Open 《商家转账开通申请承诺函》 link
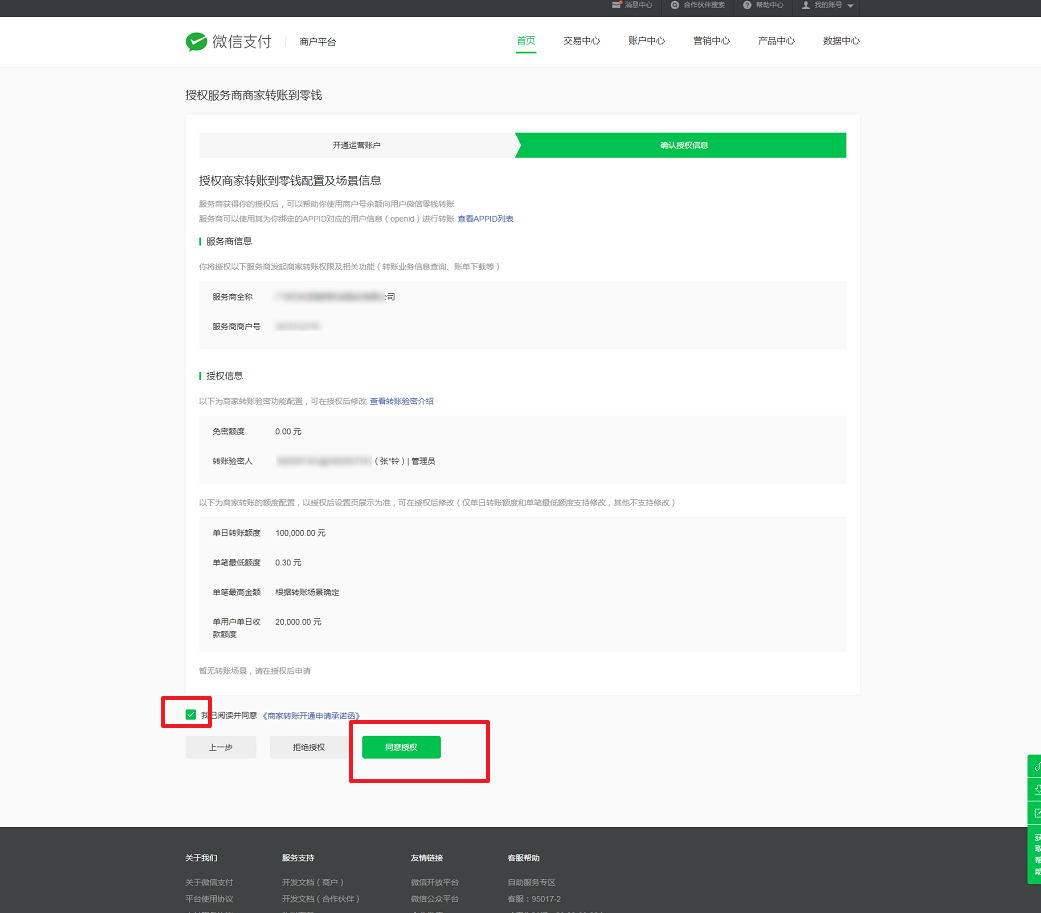 (311, 715)
